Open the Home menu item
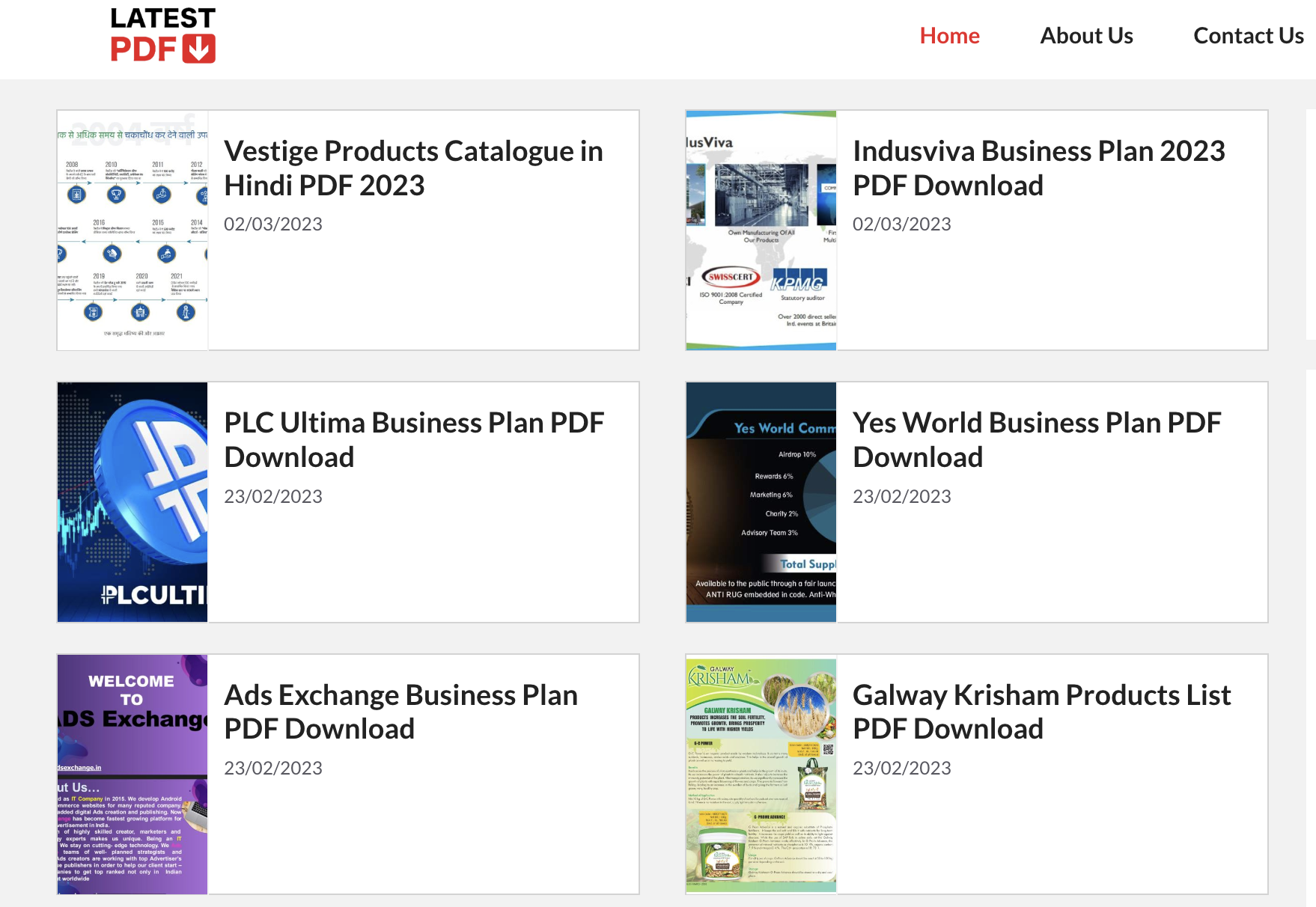The width and height of the screenshot is (1316, 907). pos(949,35)
